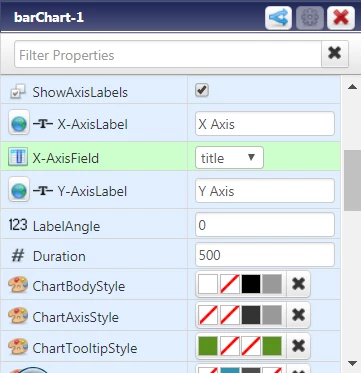Edit the Y-AxisLabel text field
361x373 pixels.
[x=265, y=191]
